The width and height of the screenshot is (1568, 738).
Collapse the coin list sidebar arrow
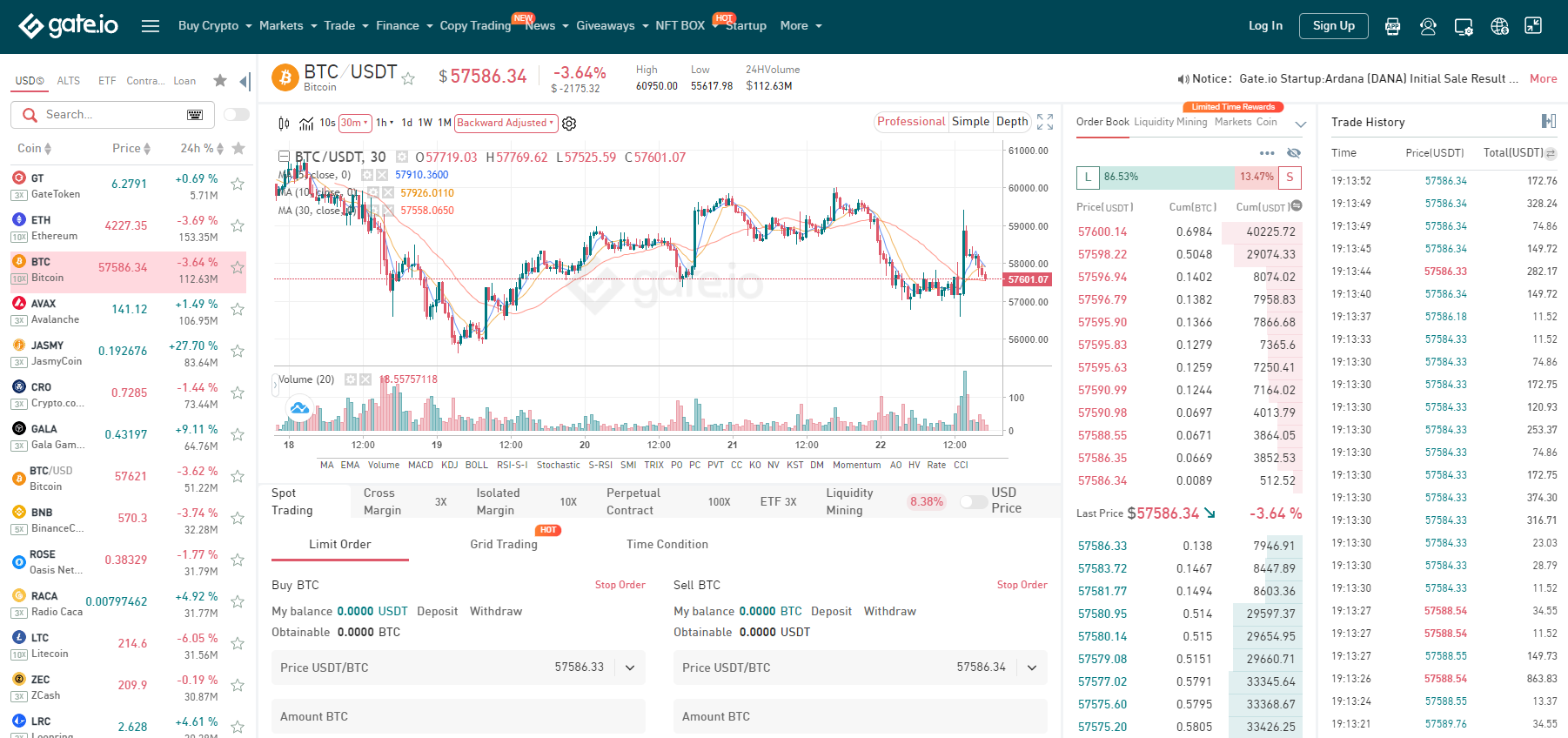coord(245,81)
